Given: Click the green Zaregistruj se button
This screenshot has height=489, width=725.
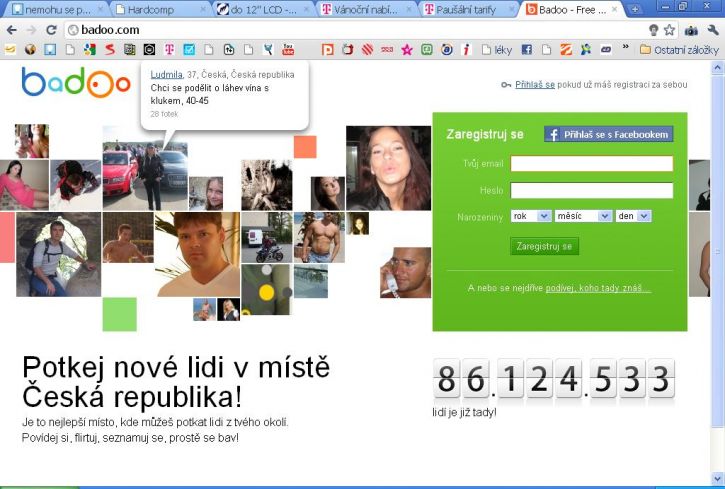Looking at the screenshot, I should click(544, 246).
